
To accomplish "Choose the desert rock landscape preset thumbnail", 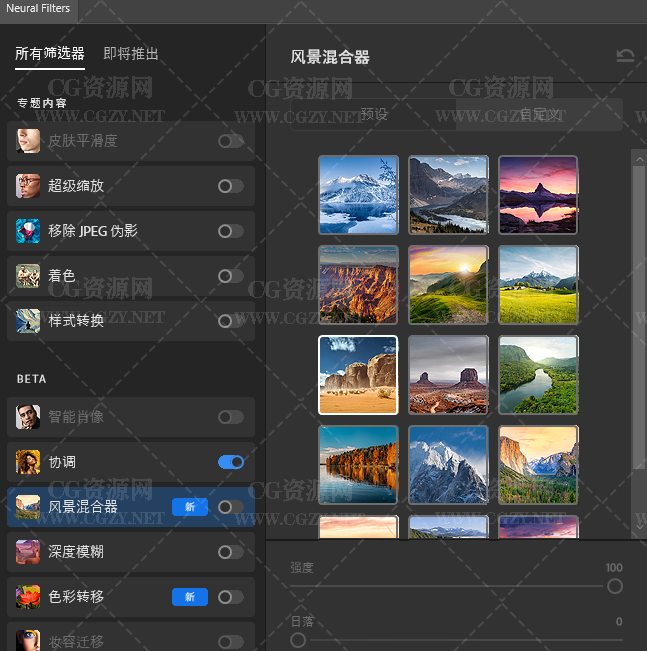I will pyautogui.click(x=358, y=375).
